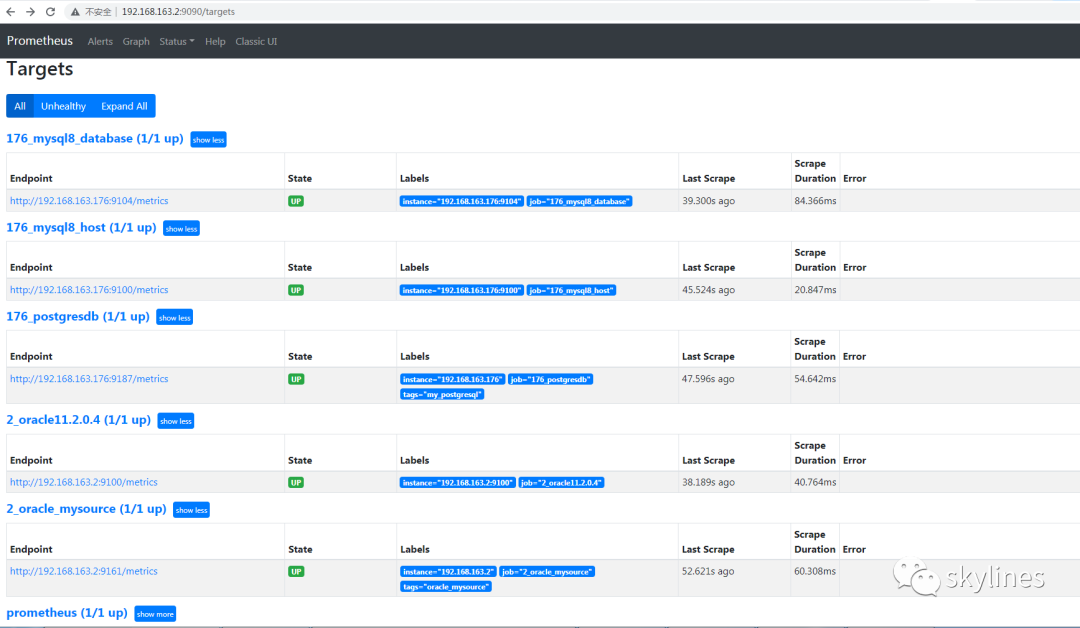Click the job="176_mysql8_host" label badge
1080x628 pixels.
[572, 290]
